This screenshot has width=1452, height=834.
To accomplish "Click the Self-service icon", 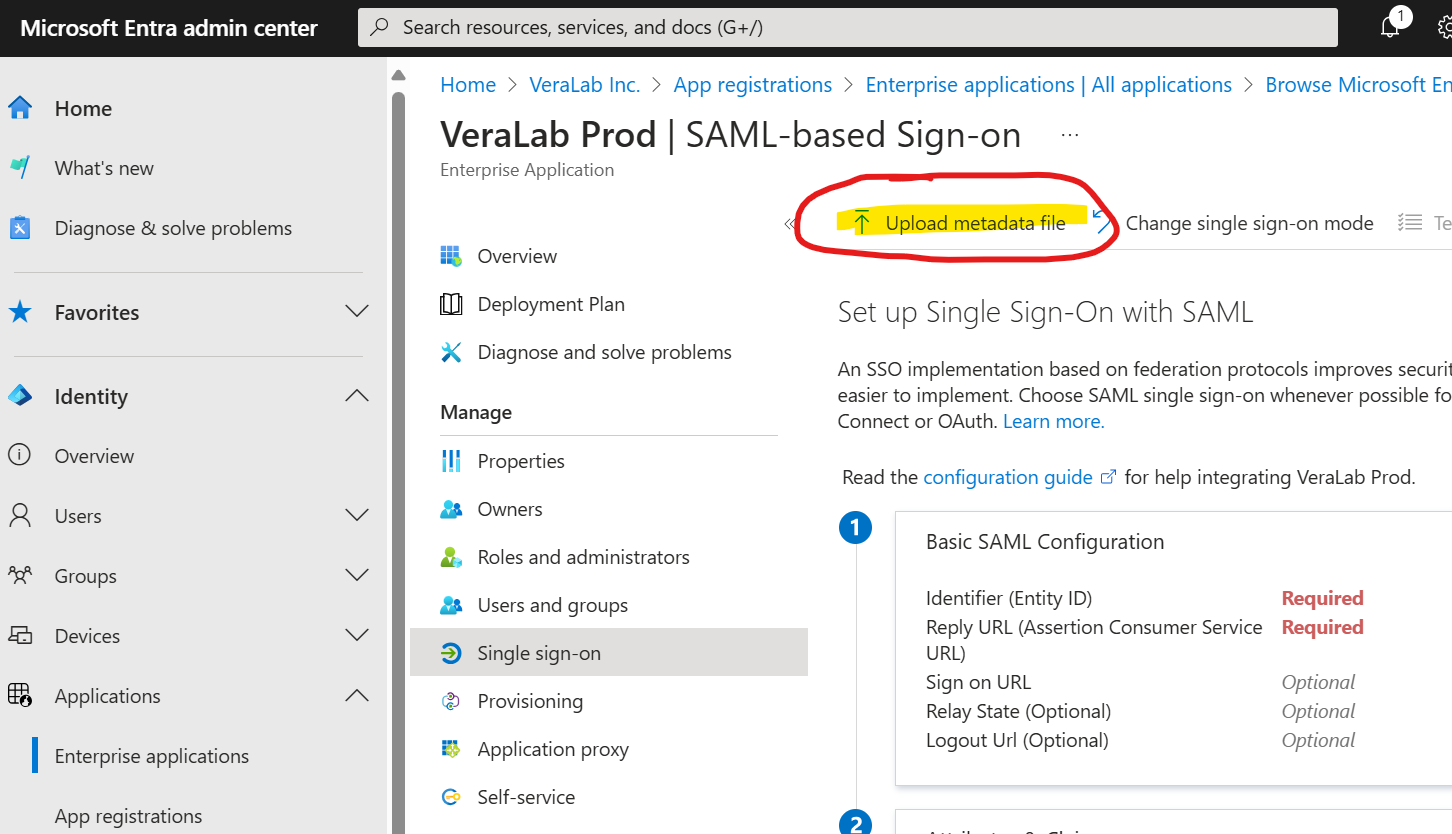I will (x=451, y=797).
